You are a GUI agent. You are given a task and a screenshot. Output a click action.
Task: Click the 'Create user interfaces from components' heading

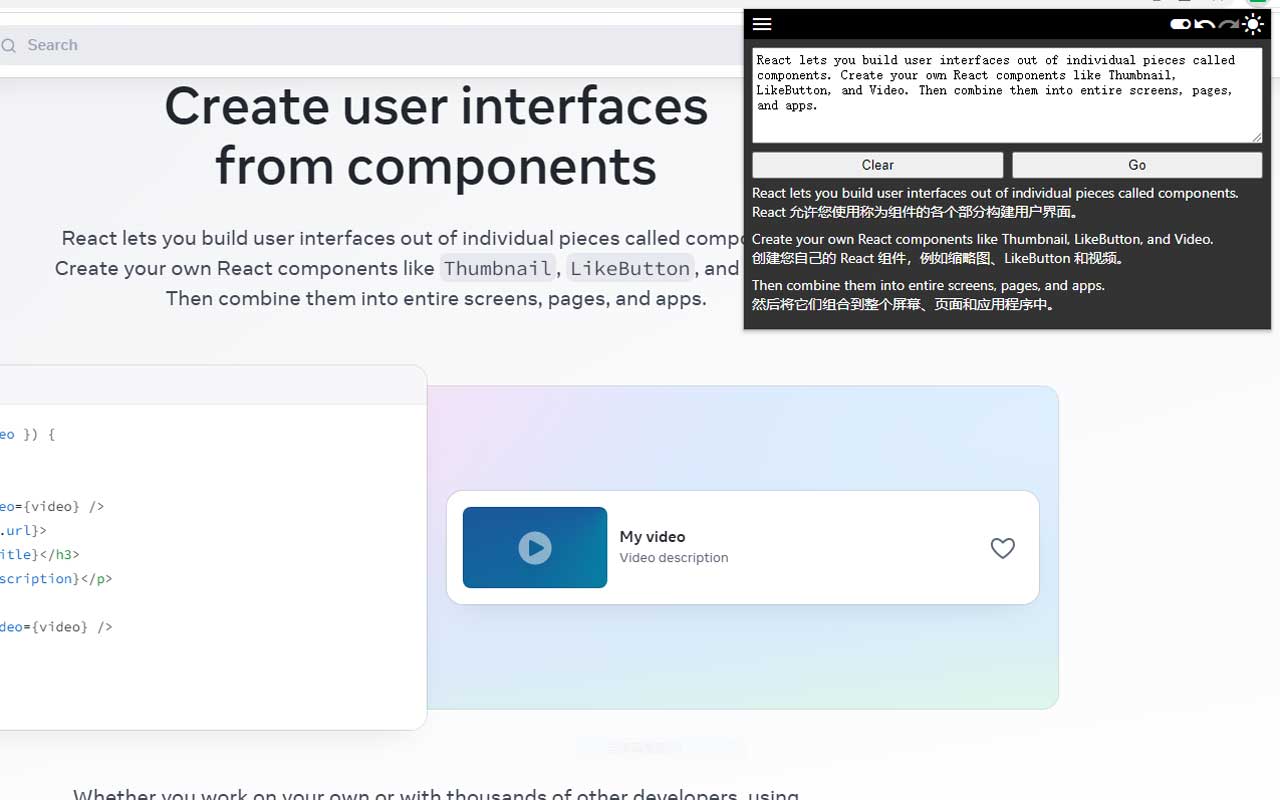[x=436, y=136]
